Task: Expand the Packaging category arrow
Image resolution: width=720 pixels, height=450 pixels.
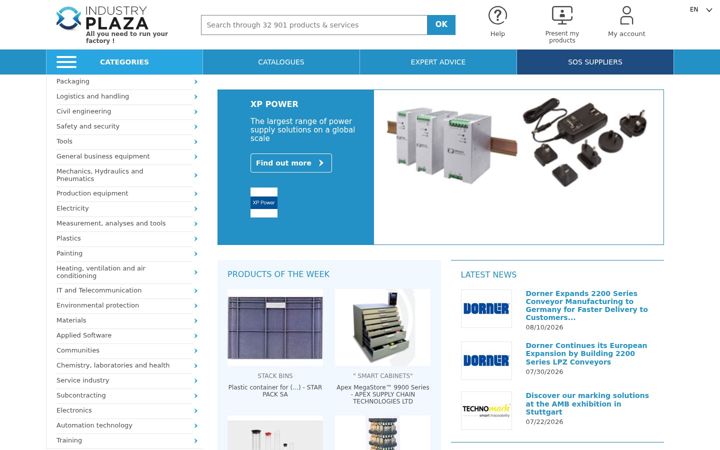Action: [x=196, y=82]
